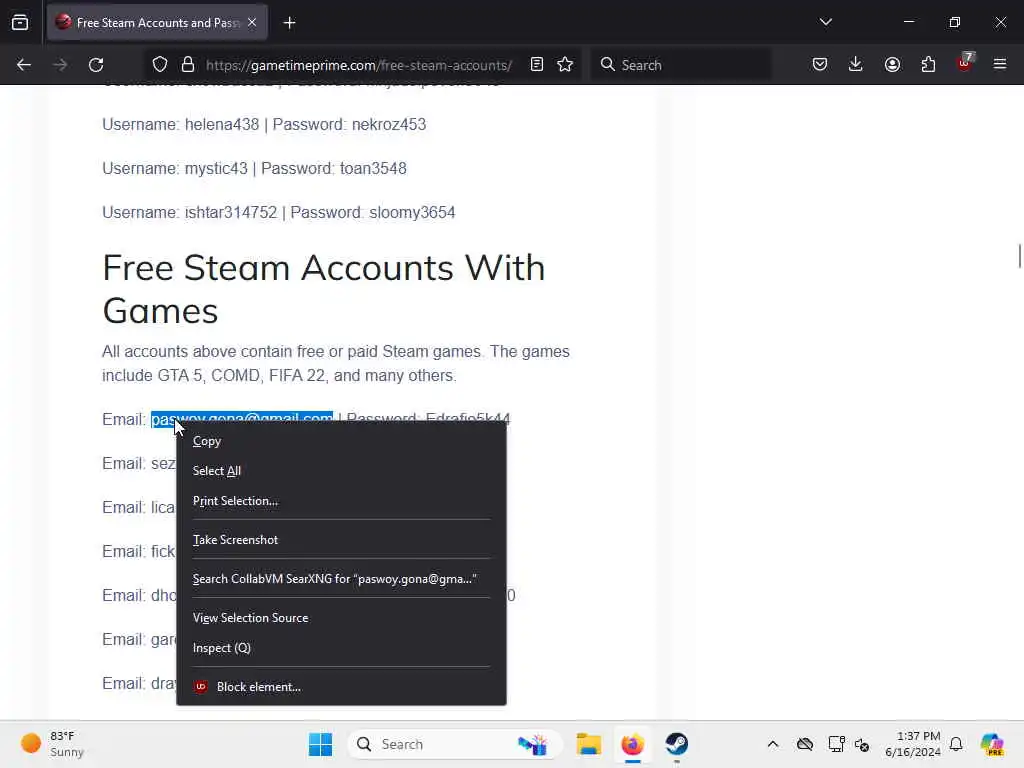The height and width of the screenshot is (768, 1024).
Task: Open the Extensions puzzle icon
Action: pos(928,65)
